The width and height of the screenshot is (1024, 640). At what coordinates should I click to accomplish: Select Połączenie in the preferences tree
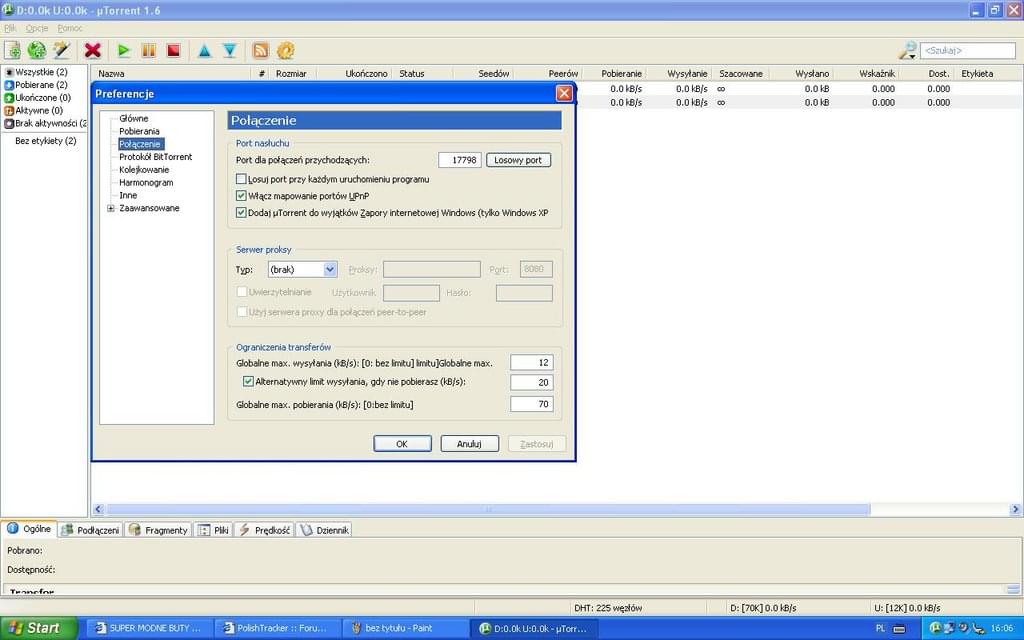coord(140,144)
